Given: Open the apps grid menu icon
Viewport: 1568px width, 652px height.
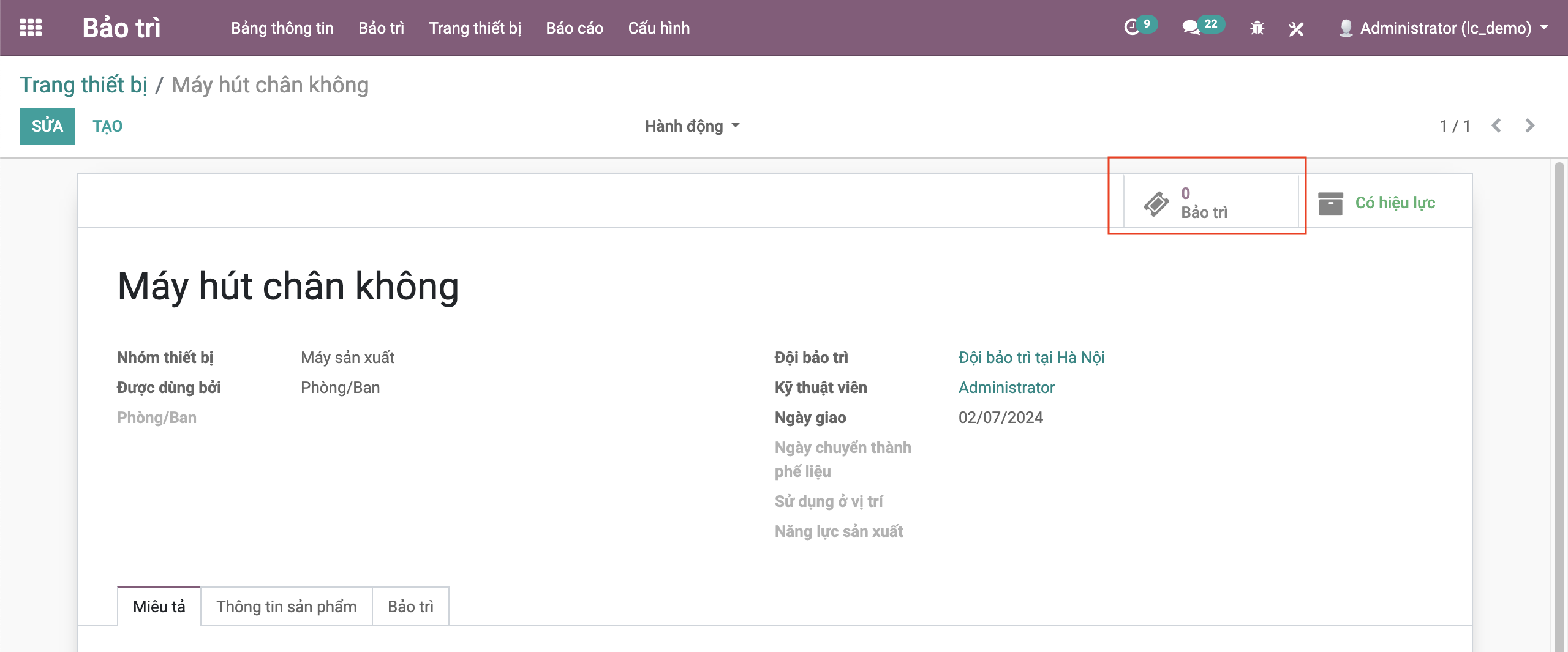Looking at the screenshot, I should tap(31, 28).
